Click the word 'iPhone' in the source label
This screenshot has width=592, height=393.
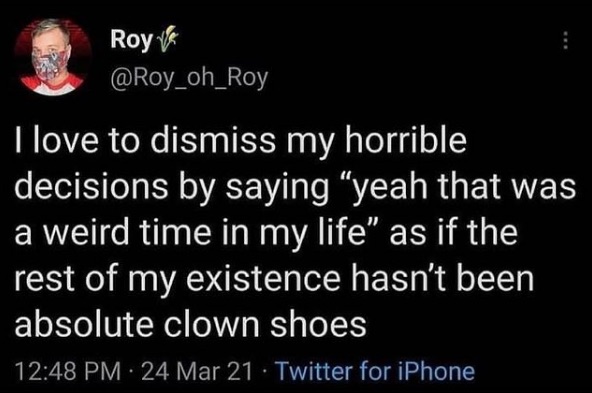coord(436,371)
